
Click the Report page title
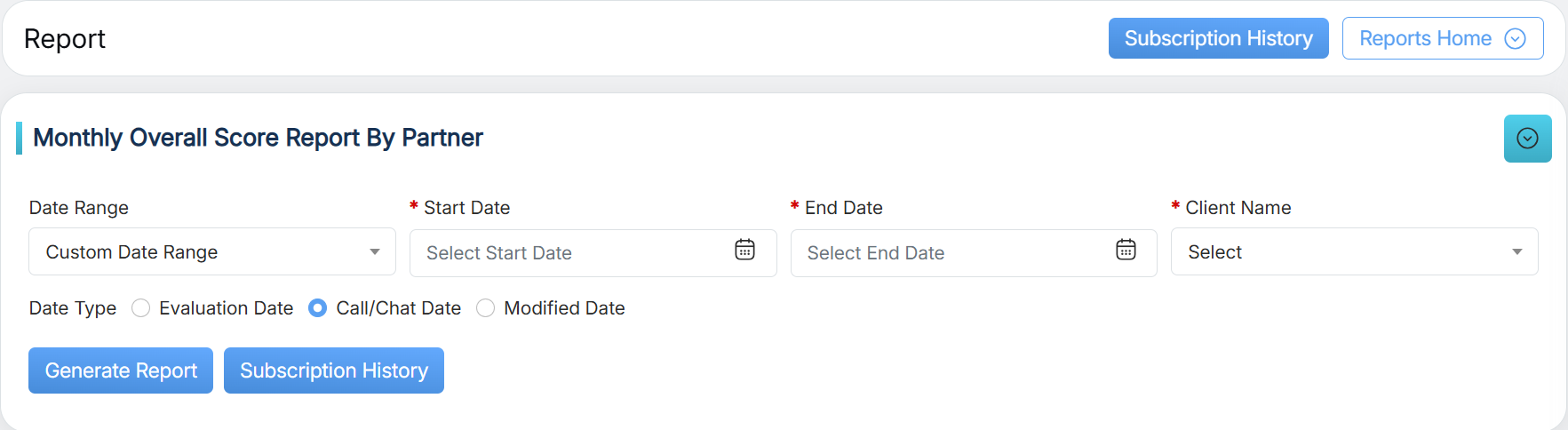tap(65, 39)
